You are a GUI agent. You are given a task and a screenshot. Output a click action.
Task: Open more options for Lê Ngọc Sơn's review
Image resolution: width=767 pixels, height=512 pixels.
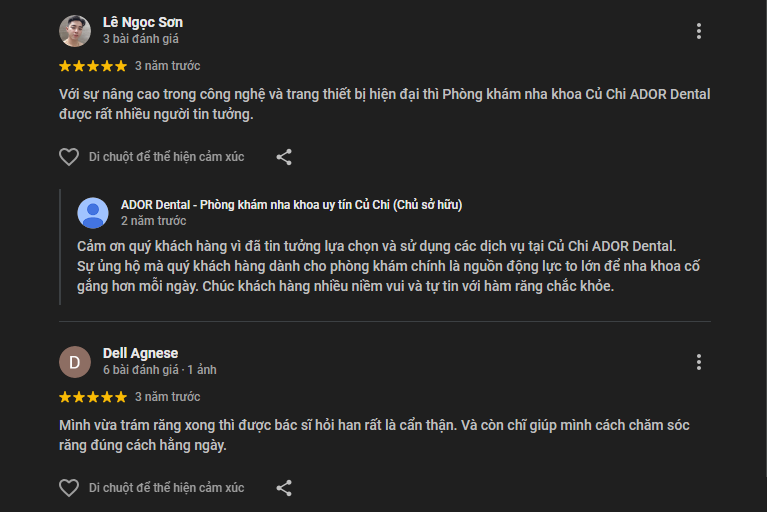click(699, 31)
